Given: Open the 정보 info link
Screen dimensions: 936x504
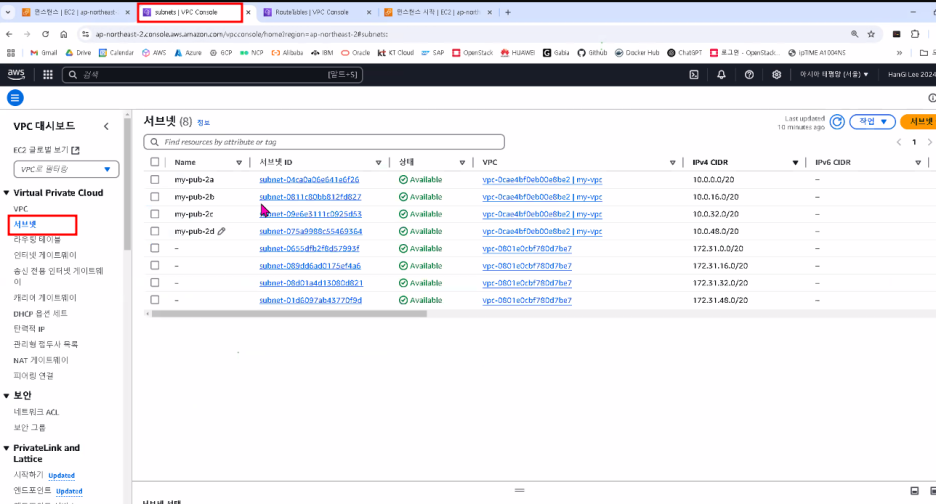Looking at the screenshot, I should pyautogui.click(x=204, y=122).
